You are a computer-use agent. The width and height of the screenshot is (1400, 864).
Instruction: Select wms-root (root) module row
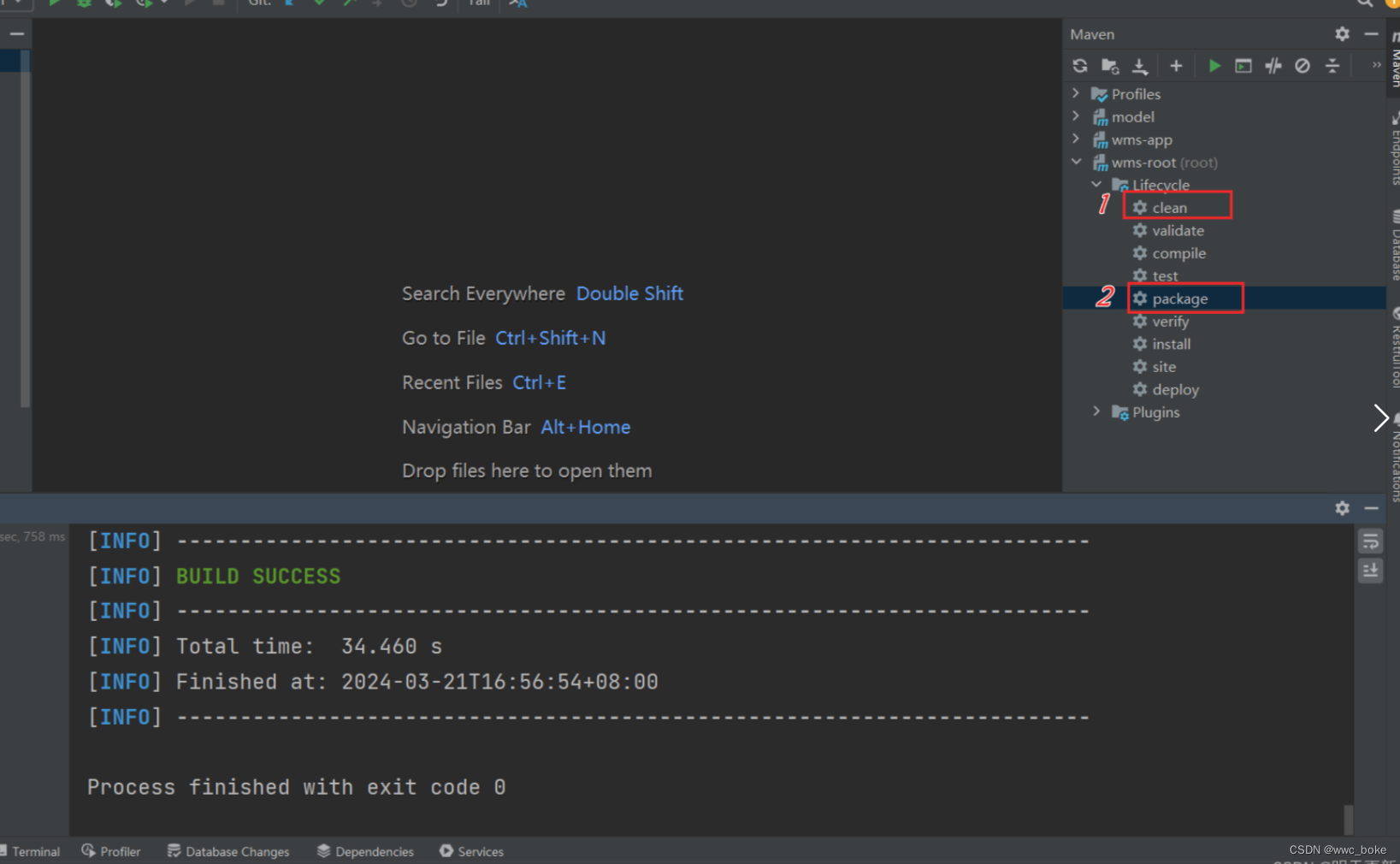(x=1224, y=162)
